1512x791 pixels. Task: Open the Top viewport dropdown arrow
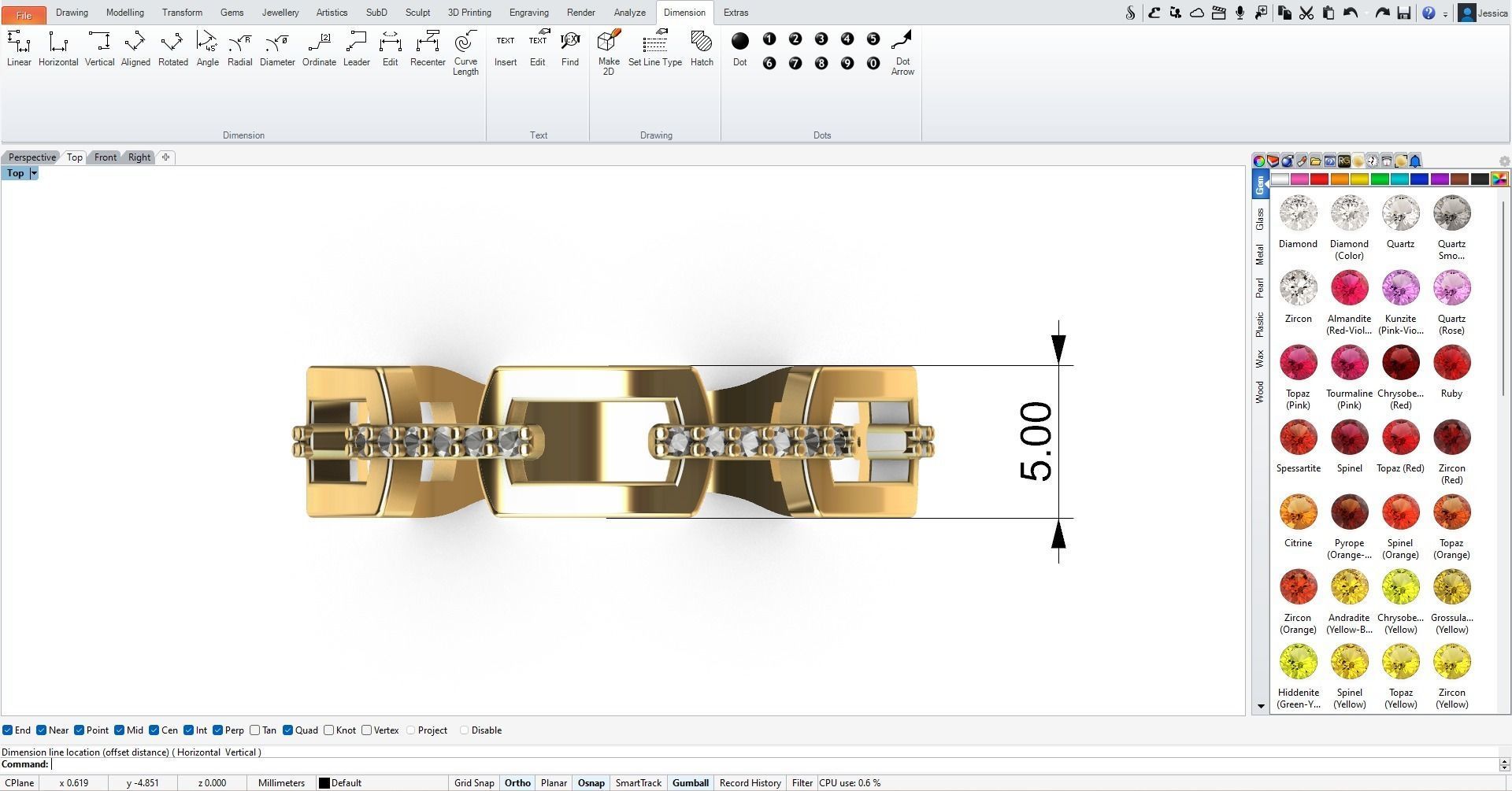point(34,173)
